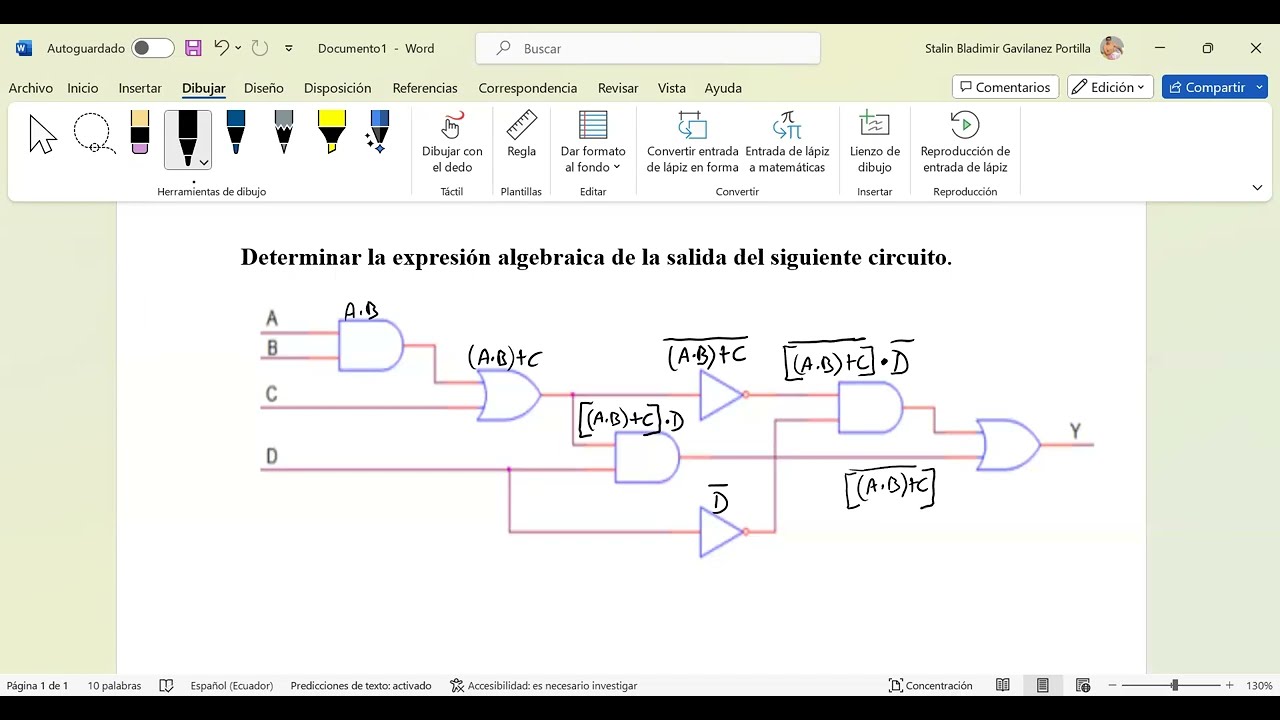
Task: Open the Vista tab
Action: tap(672, 88)
